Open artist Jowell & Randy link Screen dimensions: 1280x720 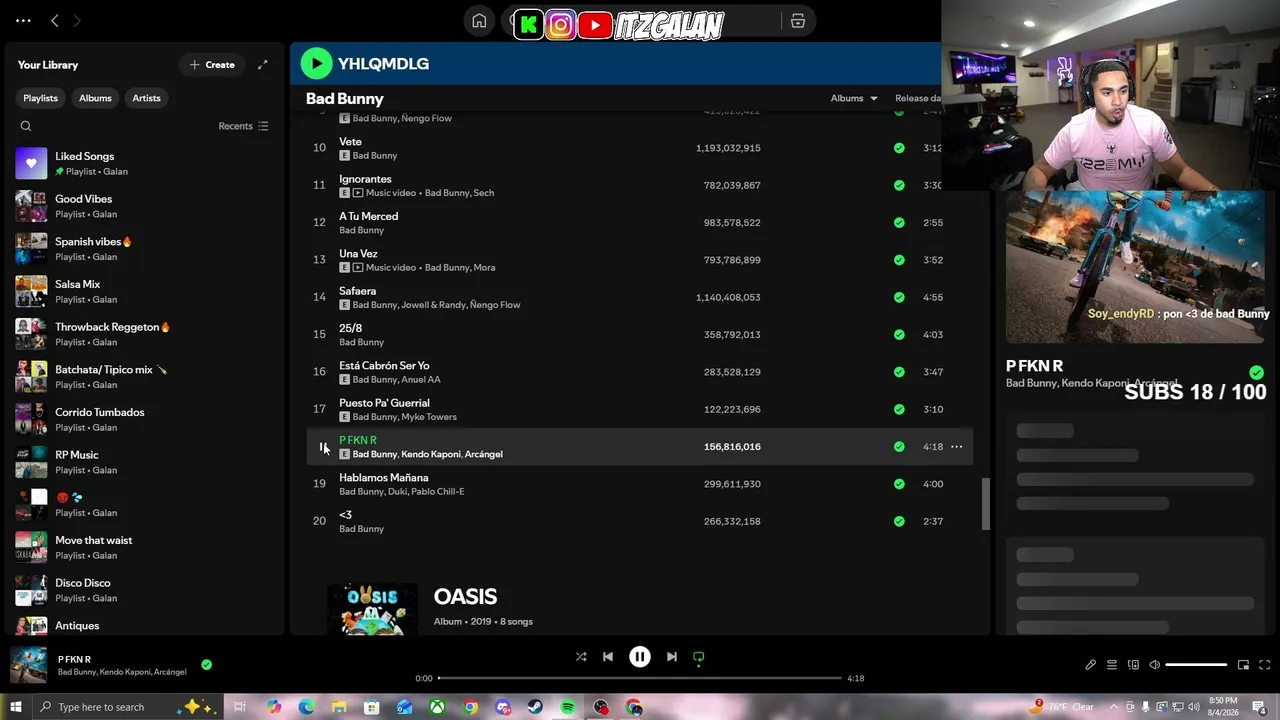click(x=434, y=305)
